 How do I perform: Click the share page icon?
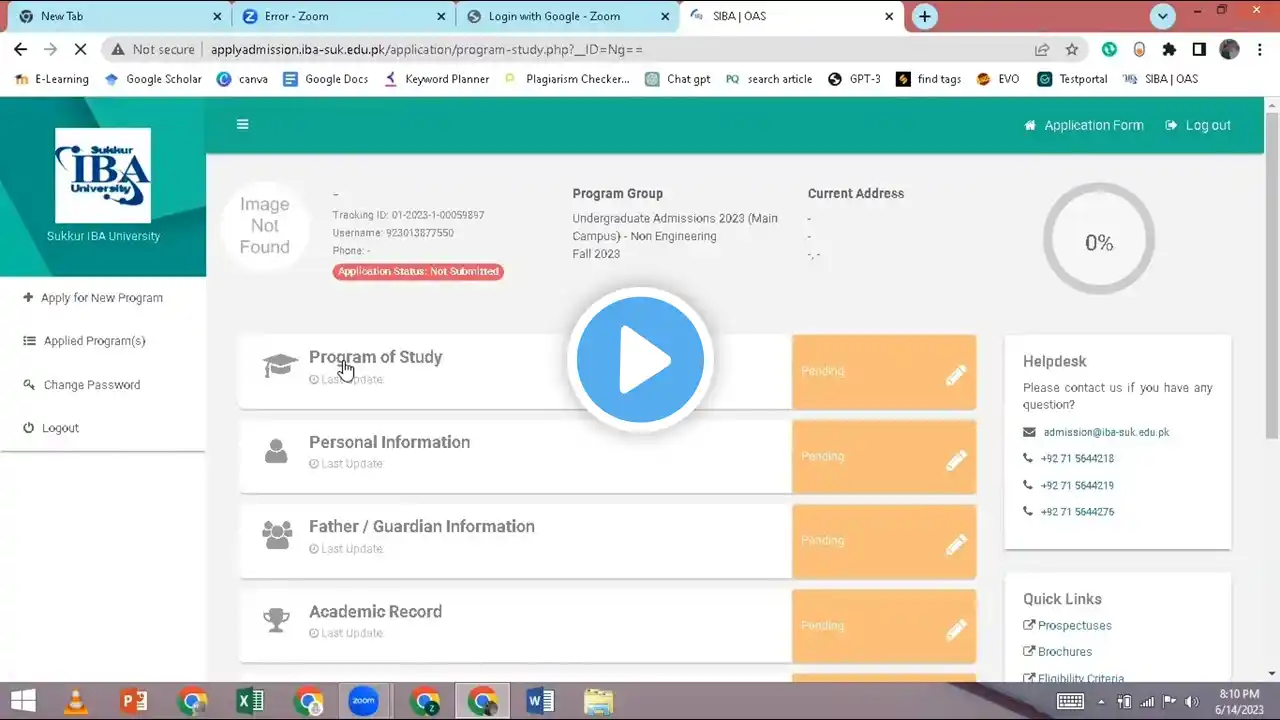(x=1042, y=49)
